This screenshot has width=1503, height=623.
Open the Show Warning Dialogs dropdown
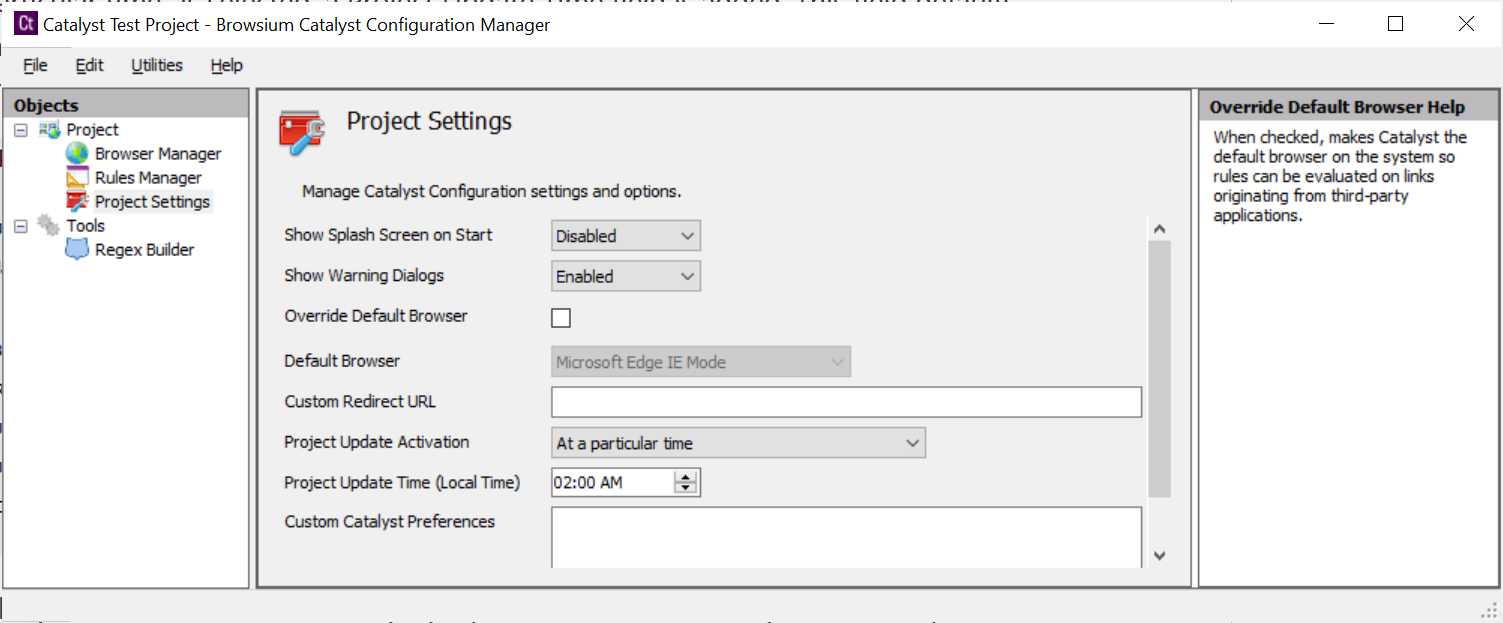click(x=686, y=276)
